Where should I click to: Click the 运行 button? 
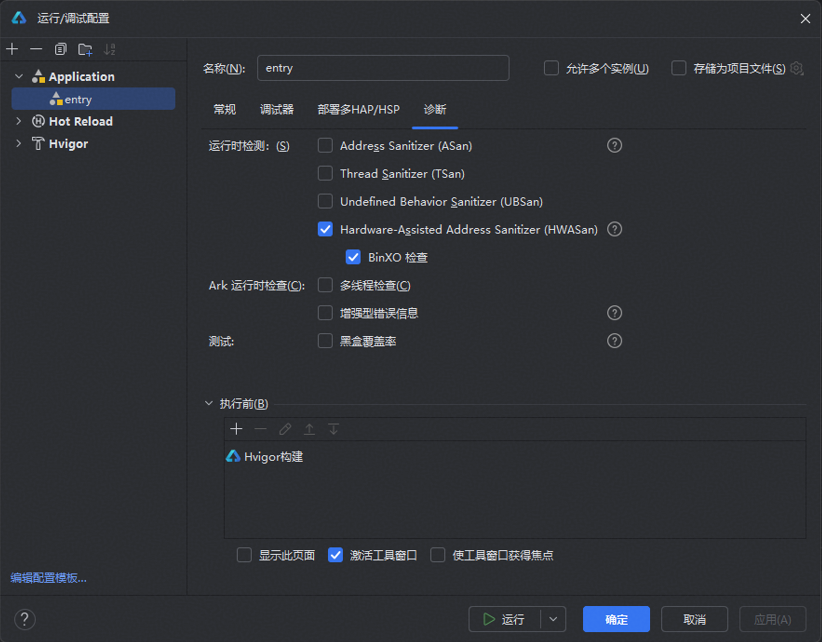[x=504, y=619]
